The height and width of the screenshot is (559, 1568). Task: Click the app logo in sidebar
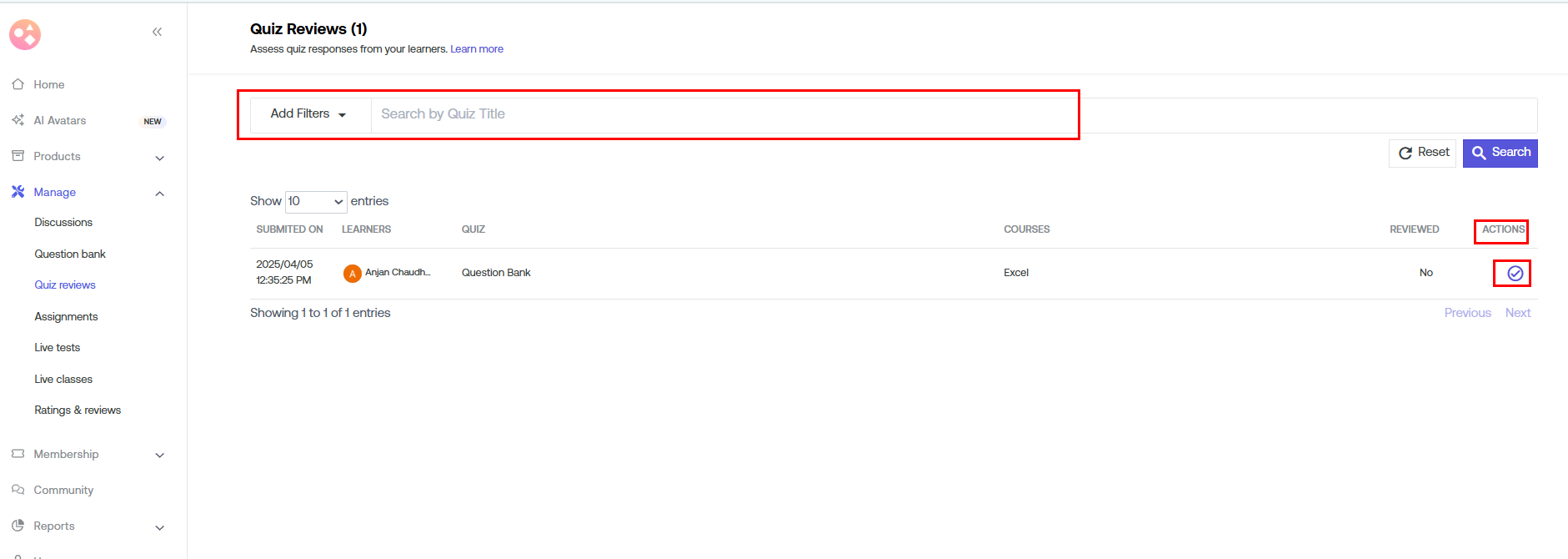[x=25, y=34]
